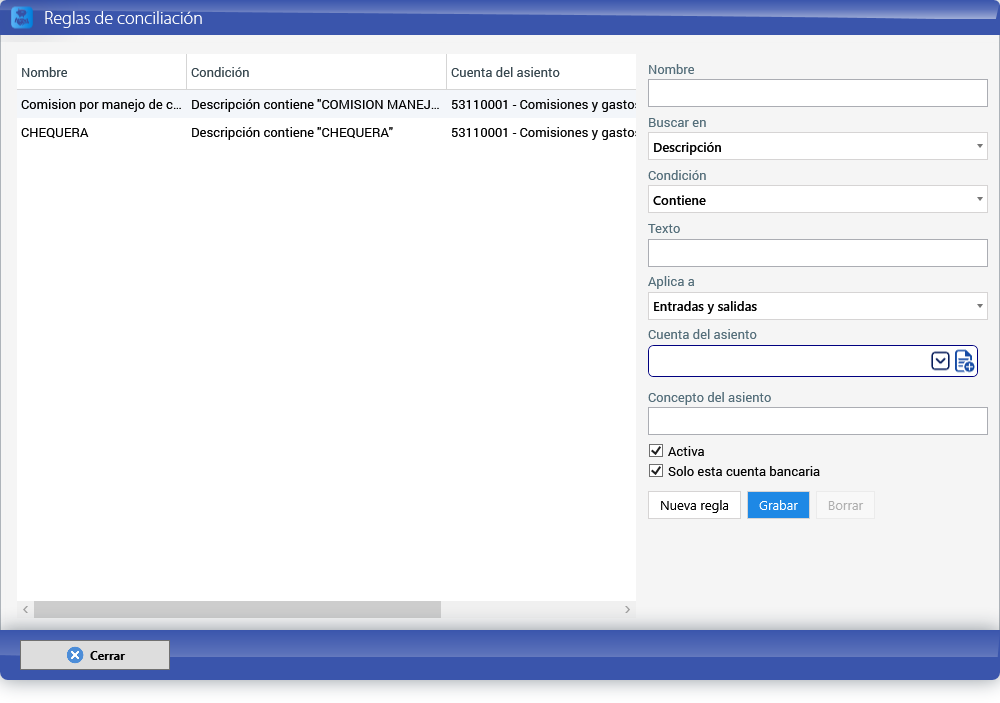1000x703 pixels.
Task: Click account cell in Comision por manejo row
Action: pos(543,105)
